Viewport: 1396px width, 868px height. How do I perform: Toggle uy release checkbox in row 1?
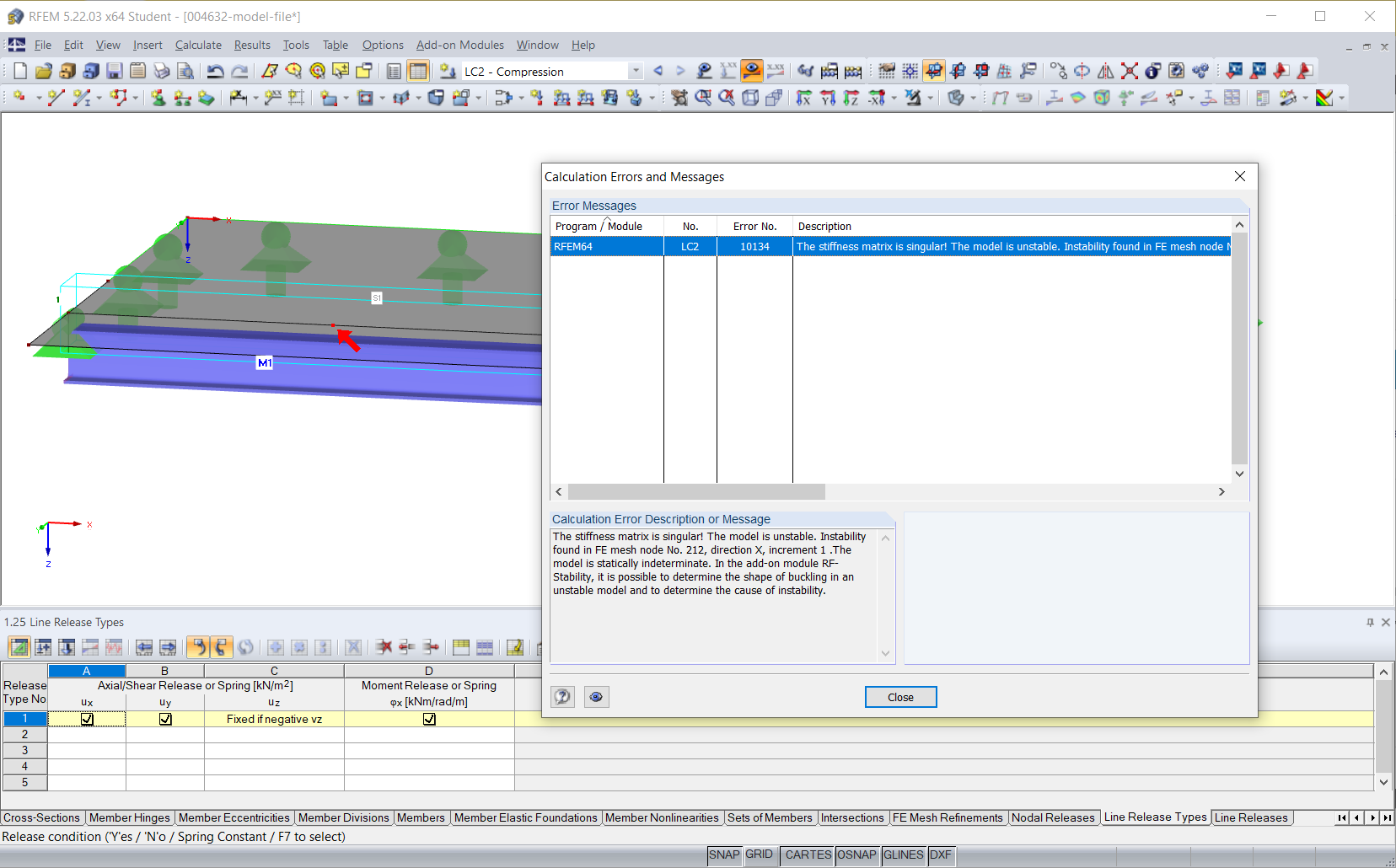click(165, 719)
